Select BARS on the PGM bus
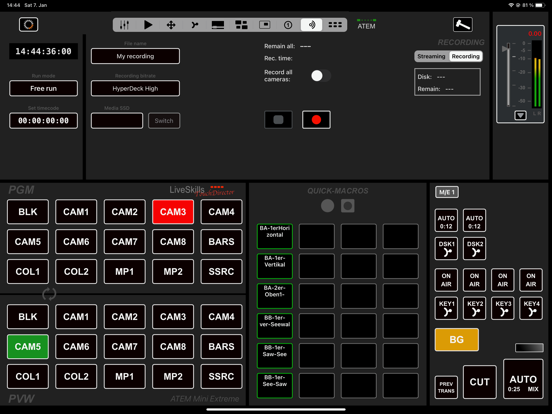This screenshot has height=414, width=552. (221, 242)
